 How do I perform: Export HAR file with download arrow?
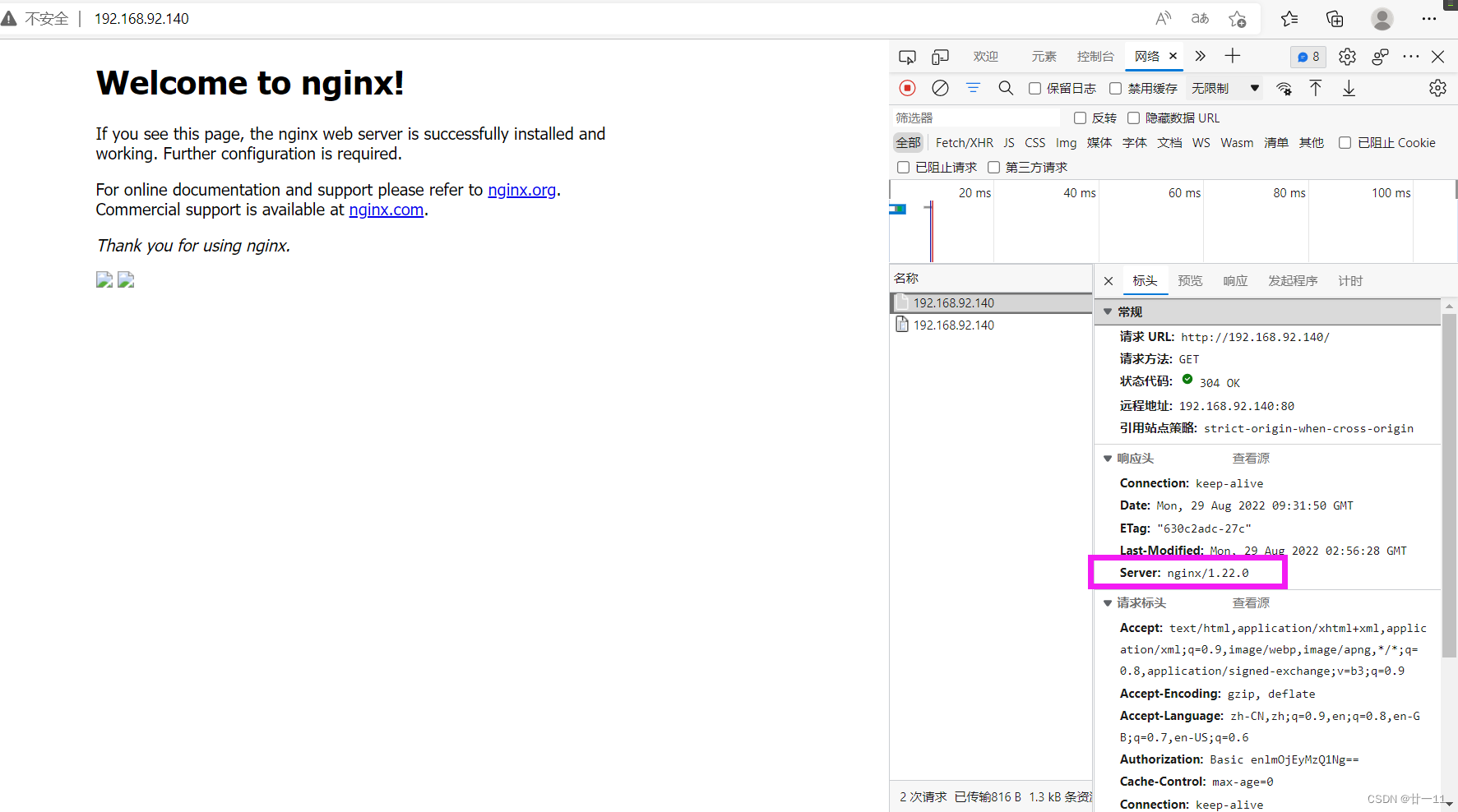[1349, 88]
